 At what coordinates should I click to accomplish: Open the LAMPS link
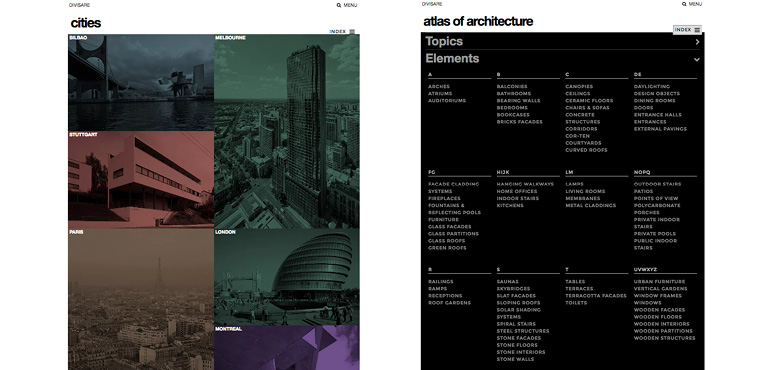tap(574, 184)
